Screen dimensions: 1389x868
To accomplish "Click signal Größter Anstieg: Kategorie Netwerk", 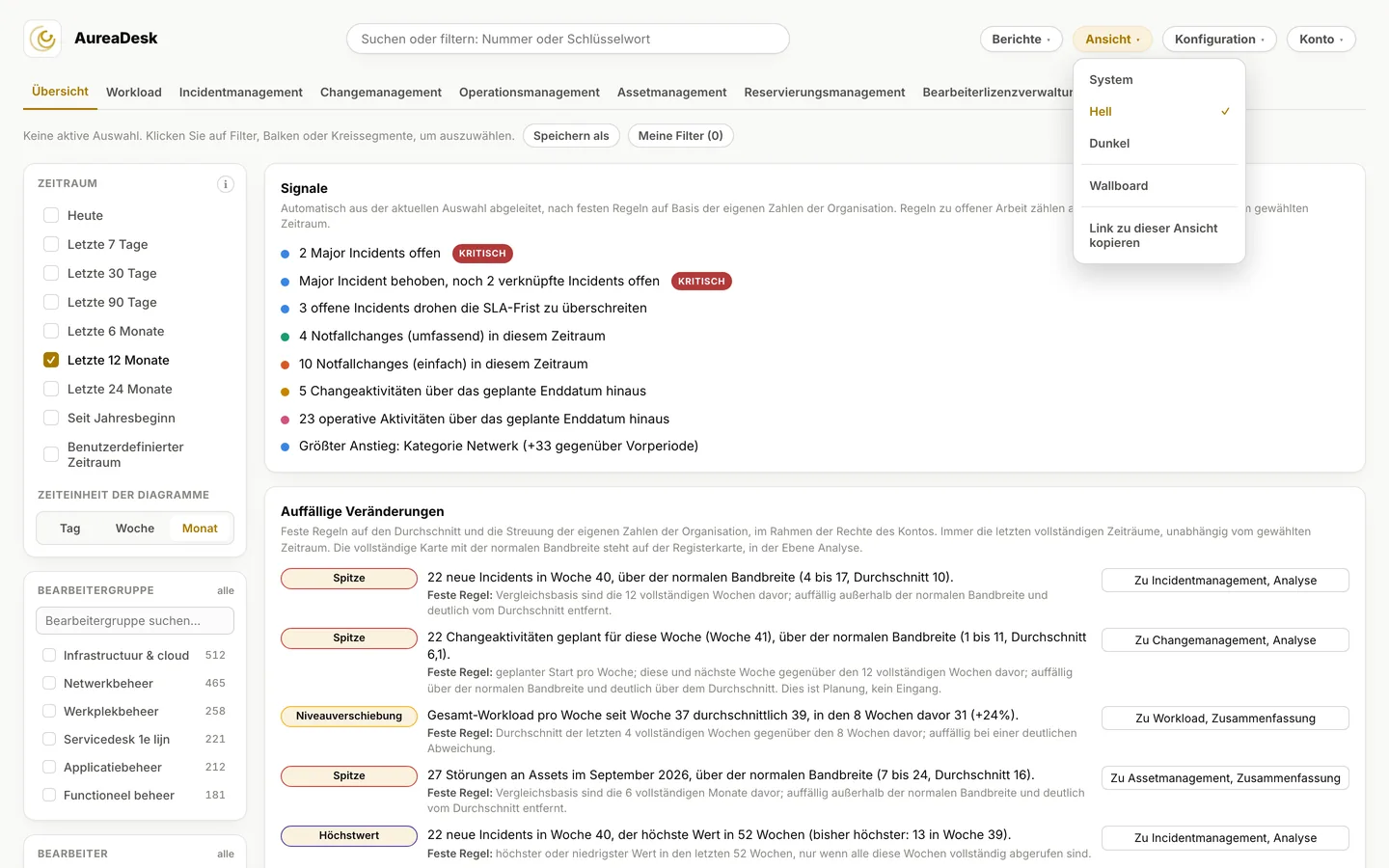I will 499,447.
